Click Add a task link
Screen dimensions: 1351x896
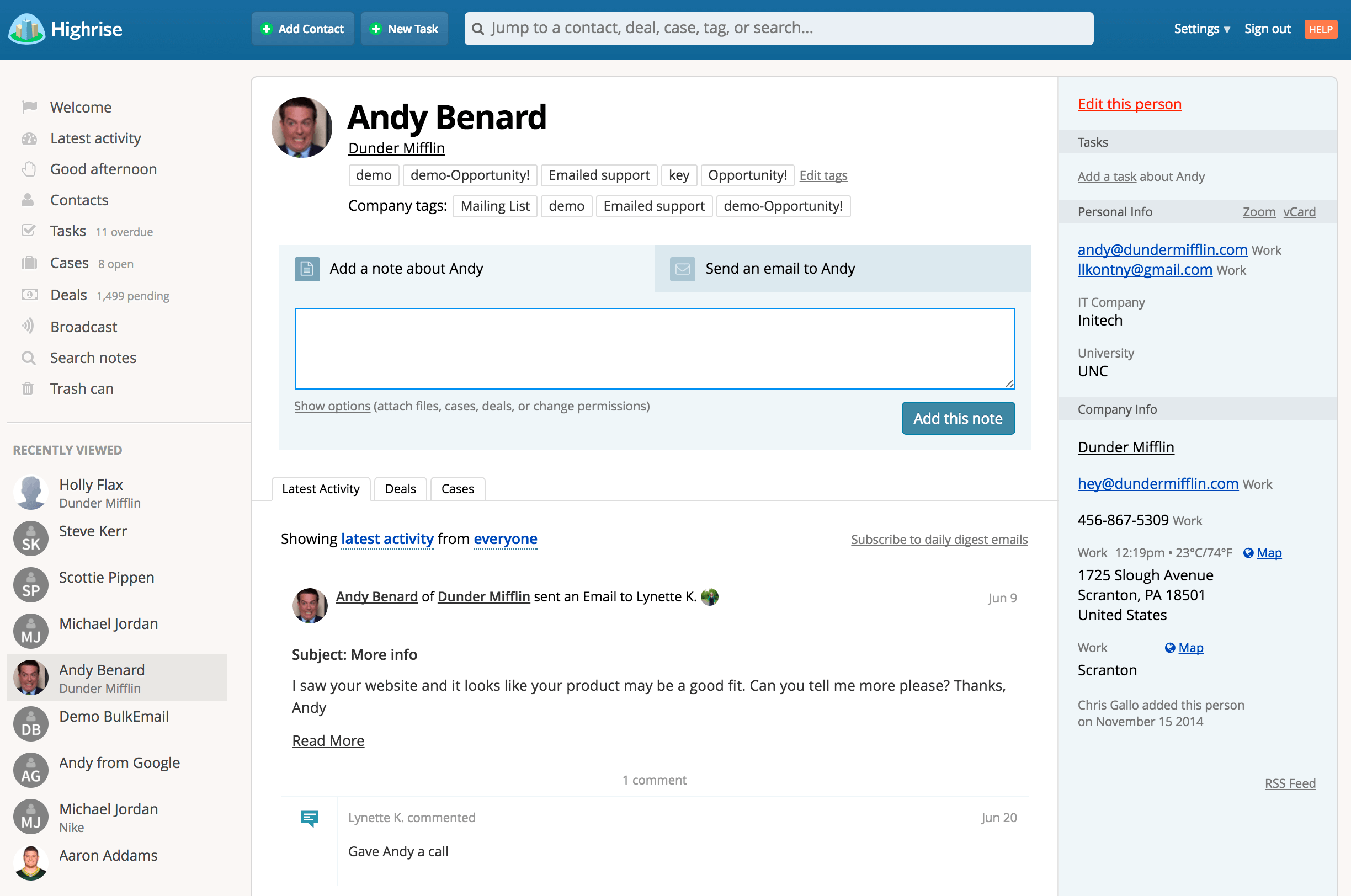click(x=1107, y=177)
